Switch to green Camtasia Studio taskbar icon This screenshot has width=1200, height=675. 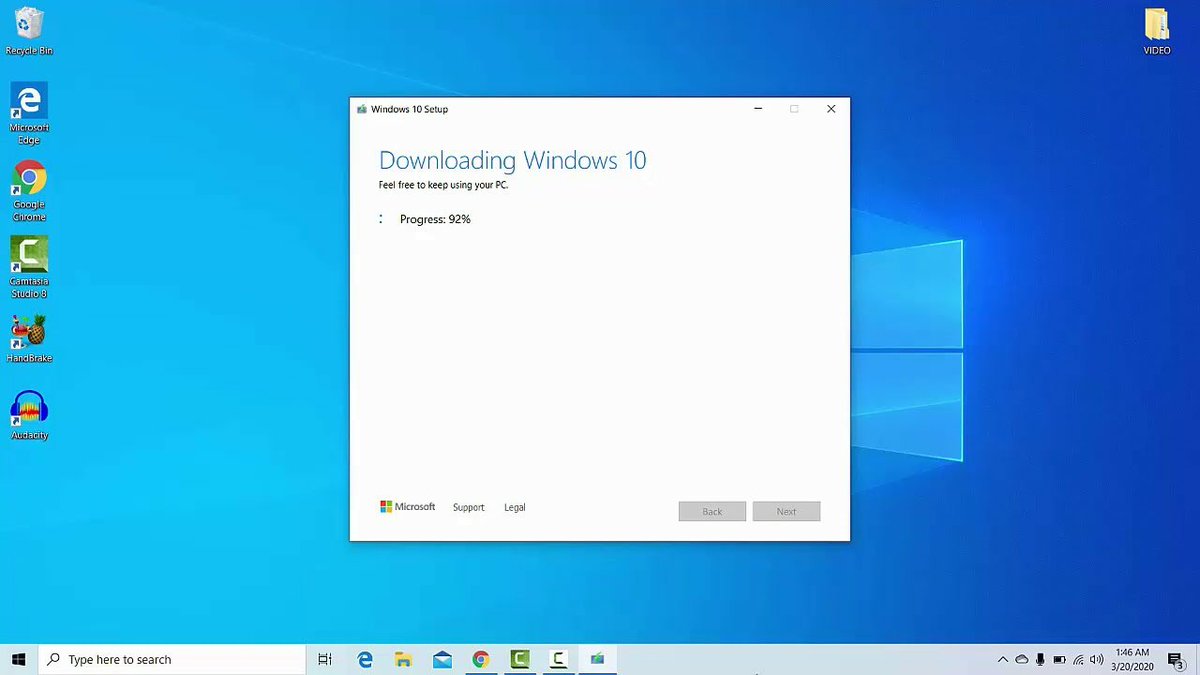click(520, 659)
